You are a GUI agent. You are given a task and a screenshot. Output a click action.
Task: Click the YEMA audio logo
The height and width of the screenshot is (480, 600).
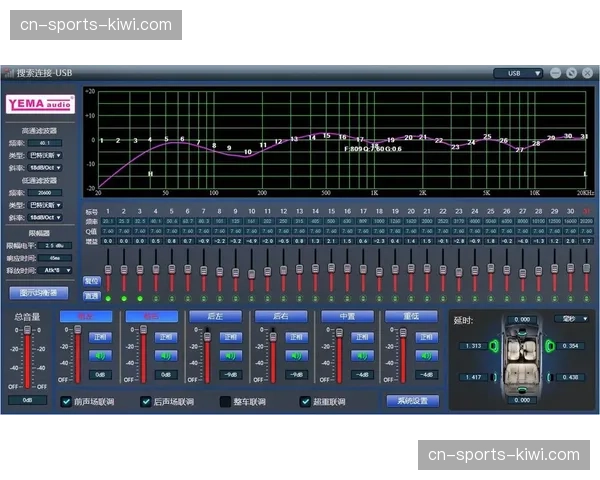coord(40,104)
